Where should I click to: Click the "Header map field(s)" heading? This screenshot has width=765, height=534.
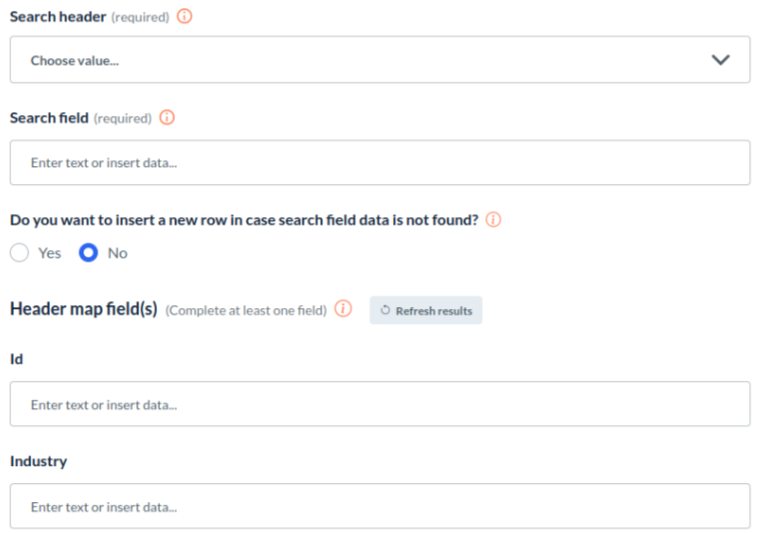click(83, 309)
